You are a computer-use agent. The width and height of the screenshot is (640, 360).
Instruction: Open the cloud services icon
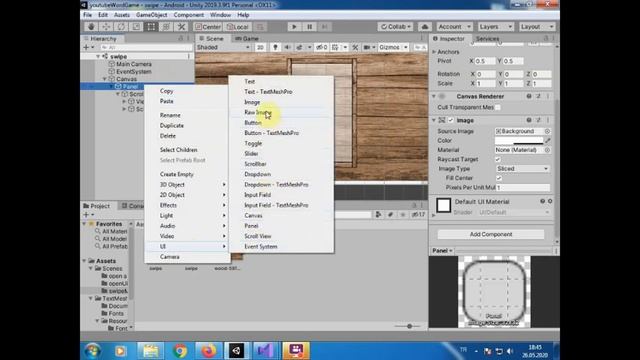pyautogui.click(x=424, y=27)
